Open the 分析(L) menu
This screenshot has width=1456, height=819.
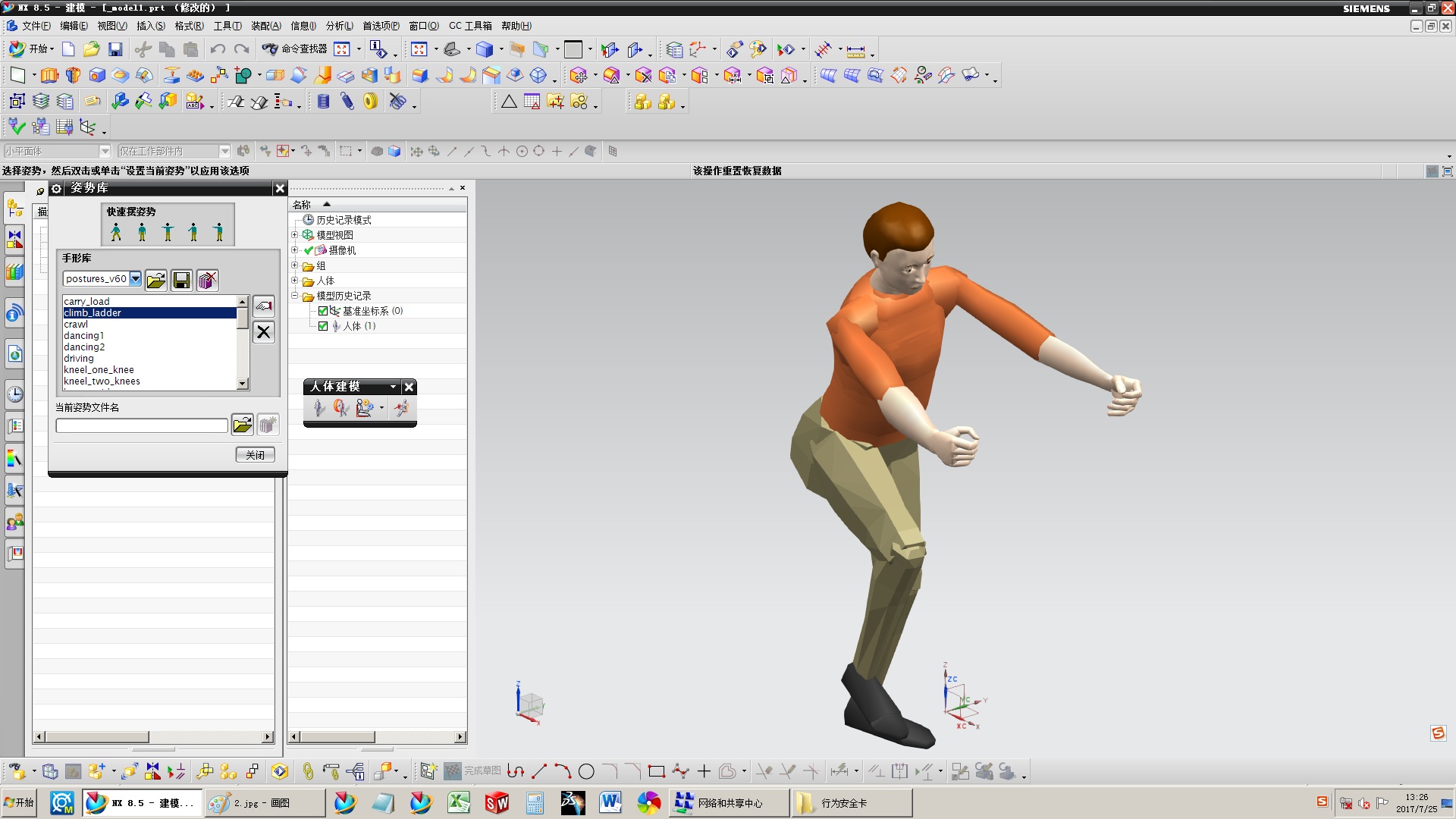339,26
